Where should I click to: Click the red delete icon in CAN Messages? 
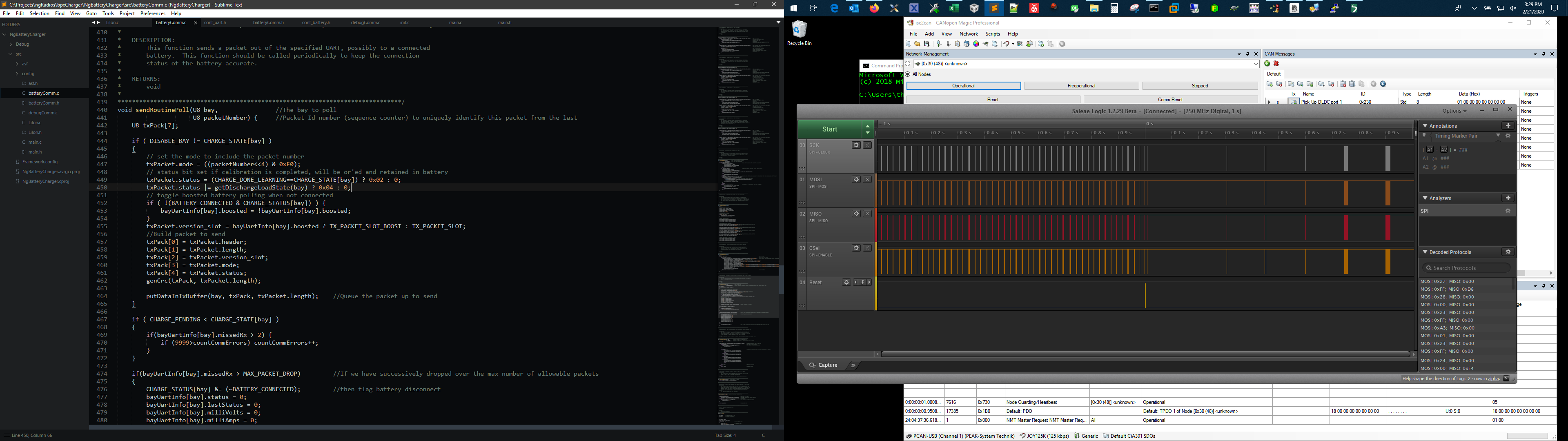[1276, 63]
